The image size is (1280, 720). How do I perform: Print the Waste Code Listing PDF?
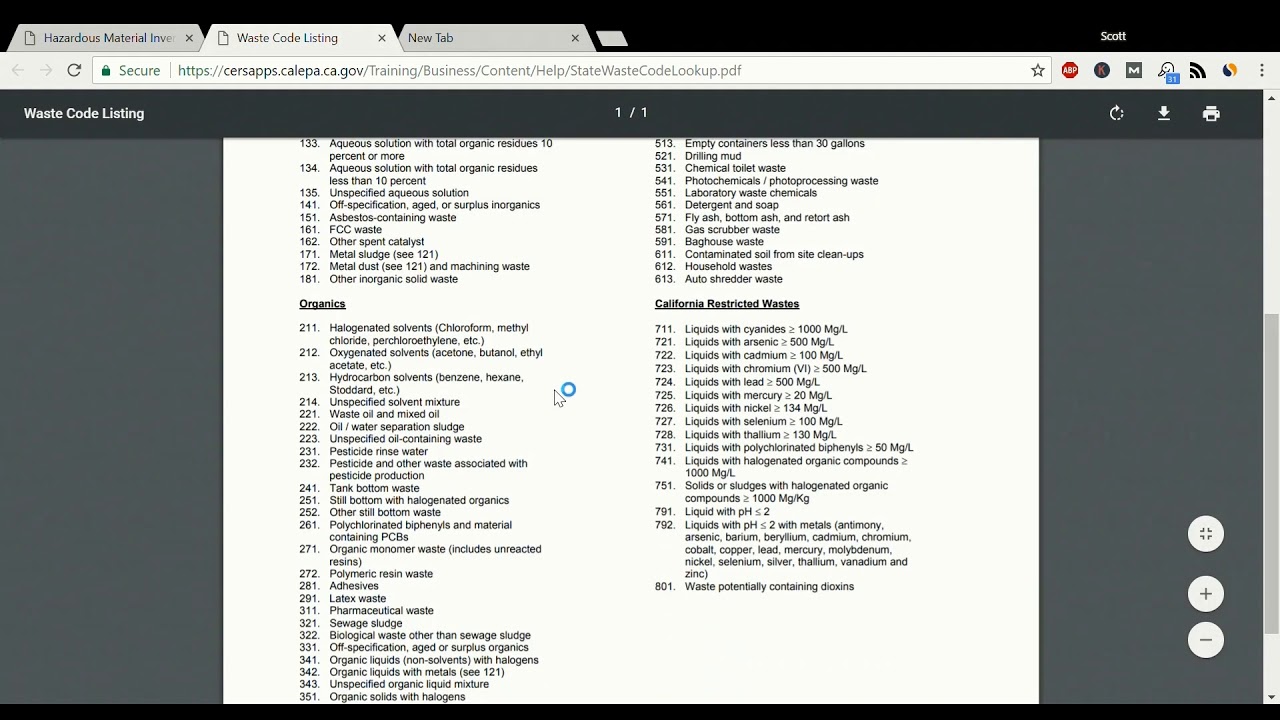[1211, 113]
